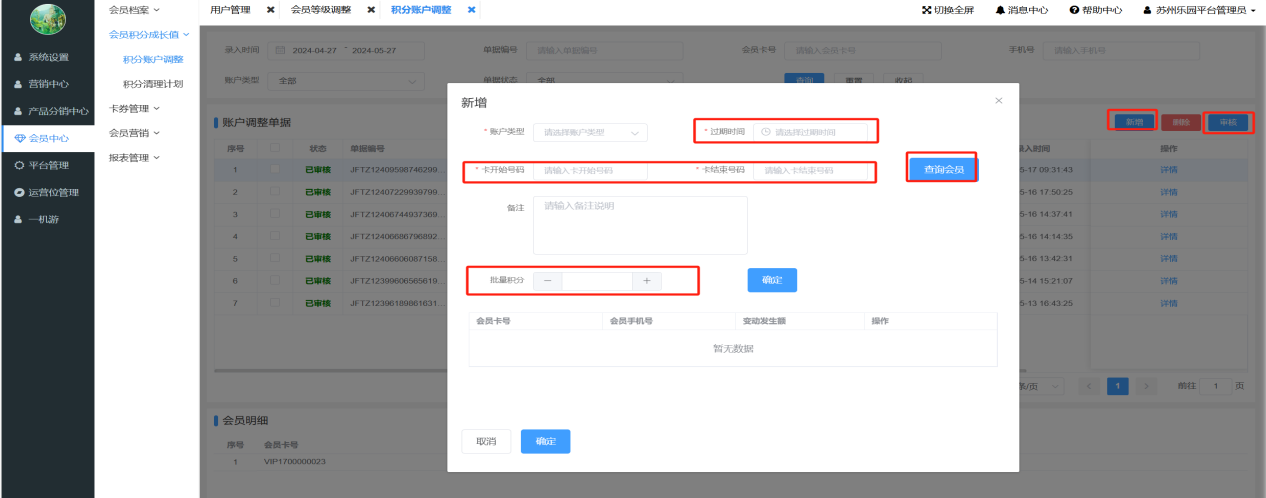Increase 批量积分 with plus button

(x=646, y=281)
